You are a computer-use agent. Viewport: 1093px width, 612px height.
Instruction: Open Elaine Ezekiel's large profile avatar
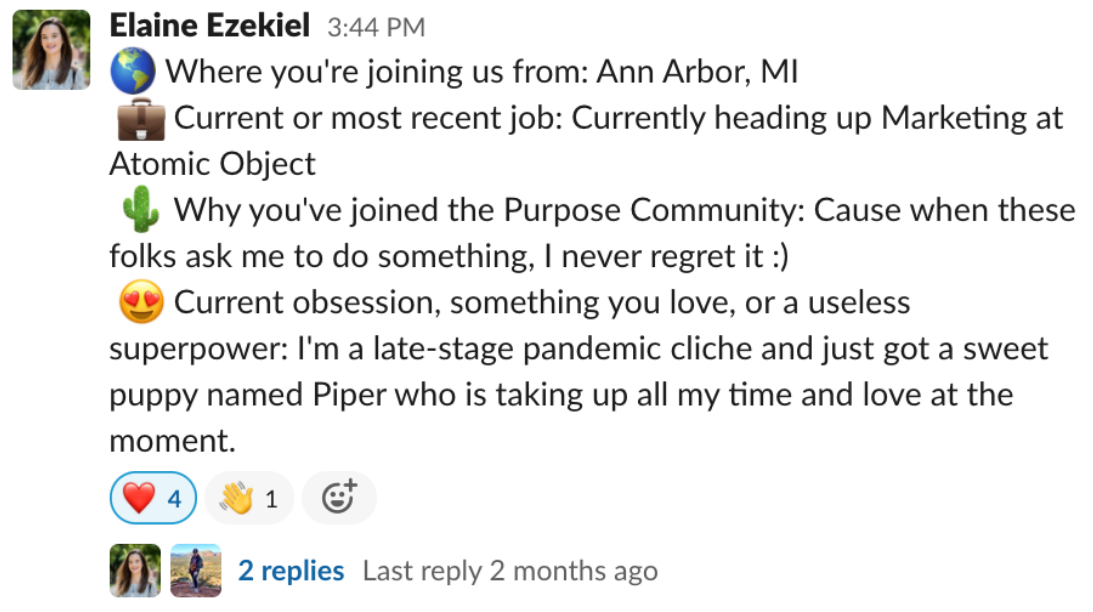click(x=51, y=50)
